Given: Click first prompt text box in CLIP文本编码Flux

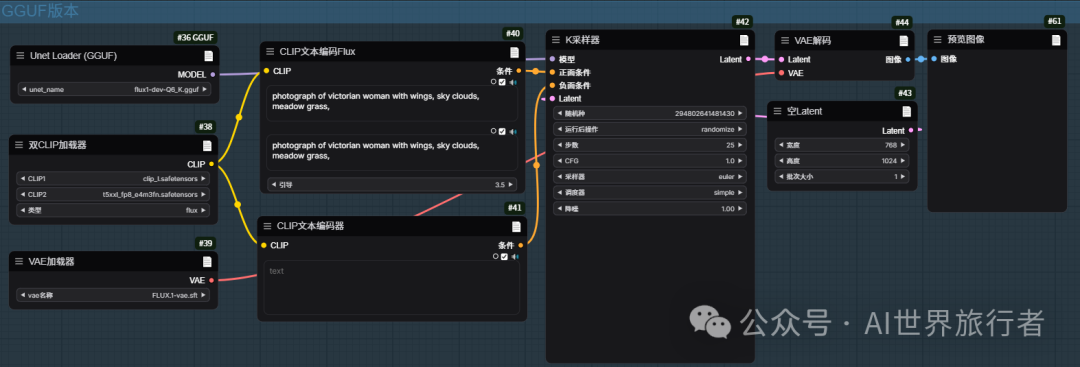Looking at the screenshot, I should pos(392,103).
